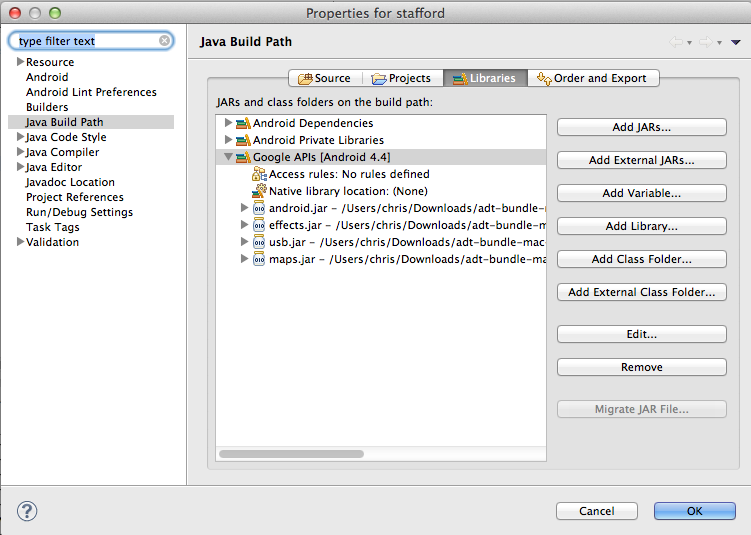Click the back navigation arrow icon
Image resolution: width=751 pixels, height=535 pixels.
click(x=677, y=42)
